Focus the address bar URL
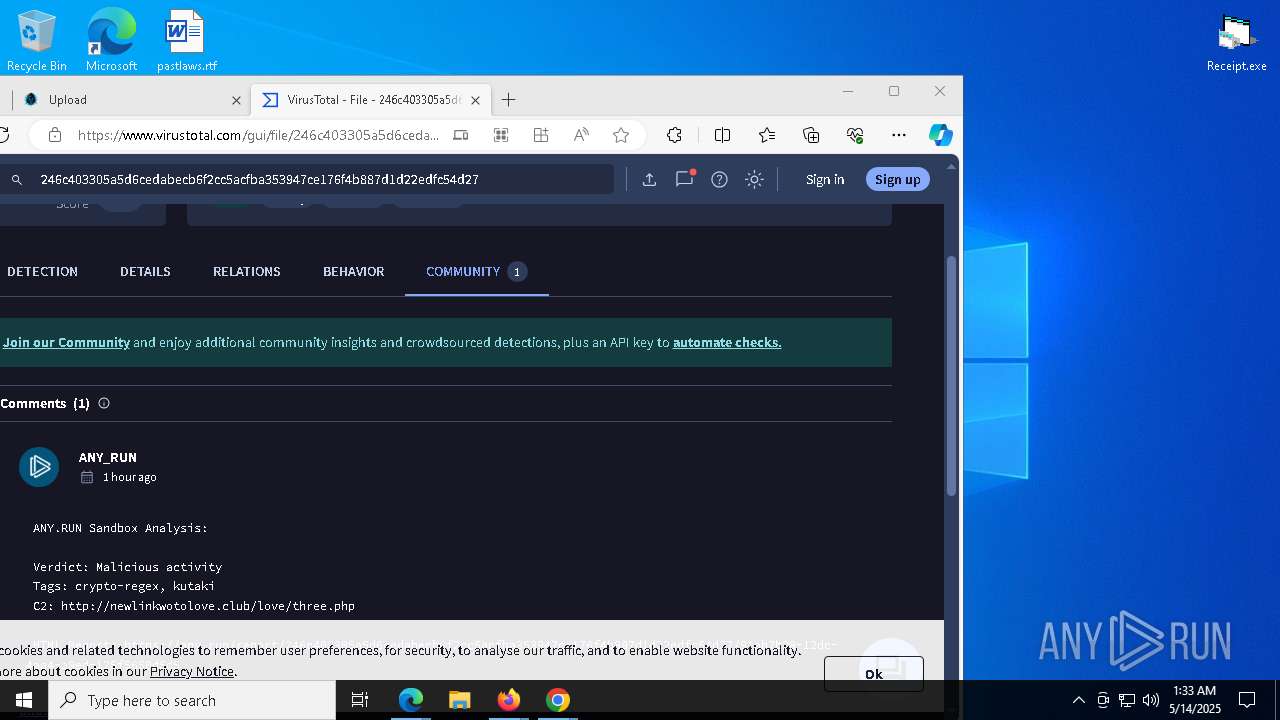Image resolution: width=1280 pixels, height=720 pixels. click(x=258, y=135)
